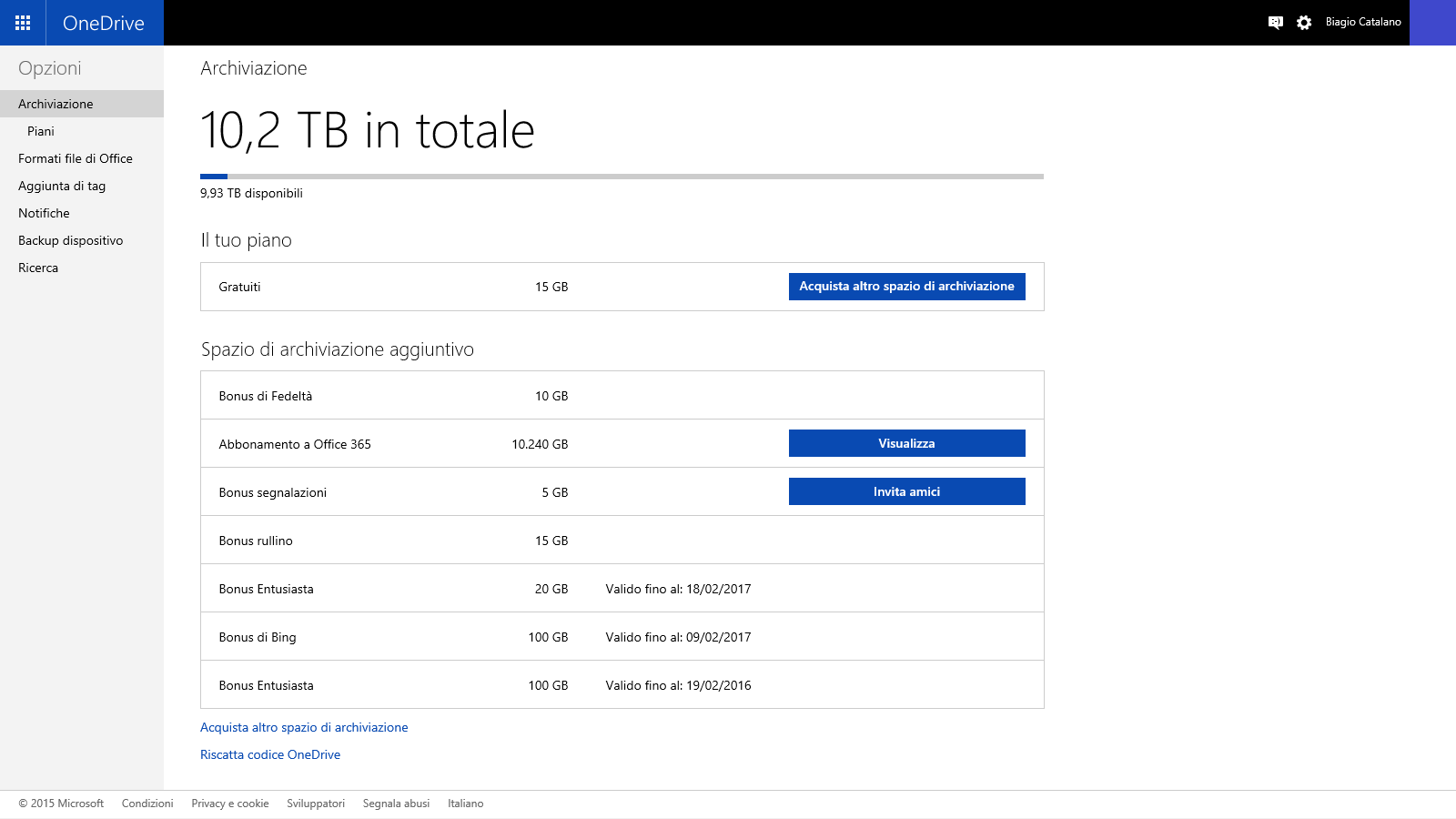Click Bonus di Fedeltà row label
This screenshot has height=819, width=1456.
tap(266, 396)
